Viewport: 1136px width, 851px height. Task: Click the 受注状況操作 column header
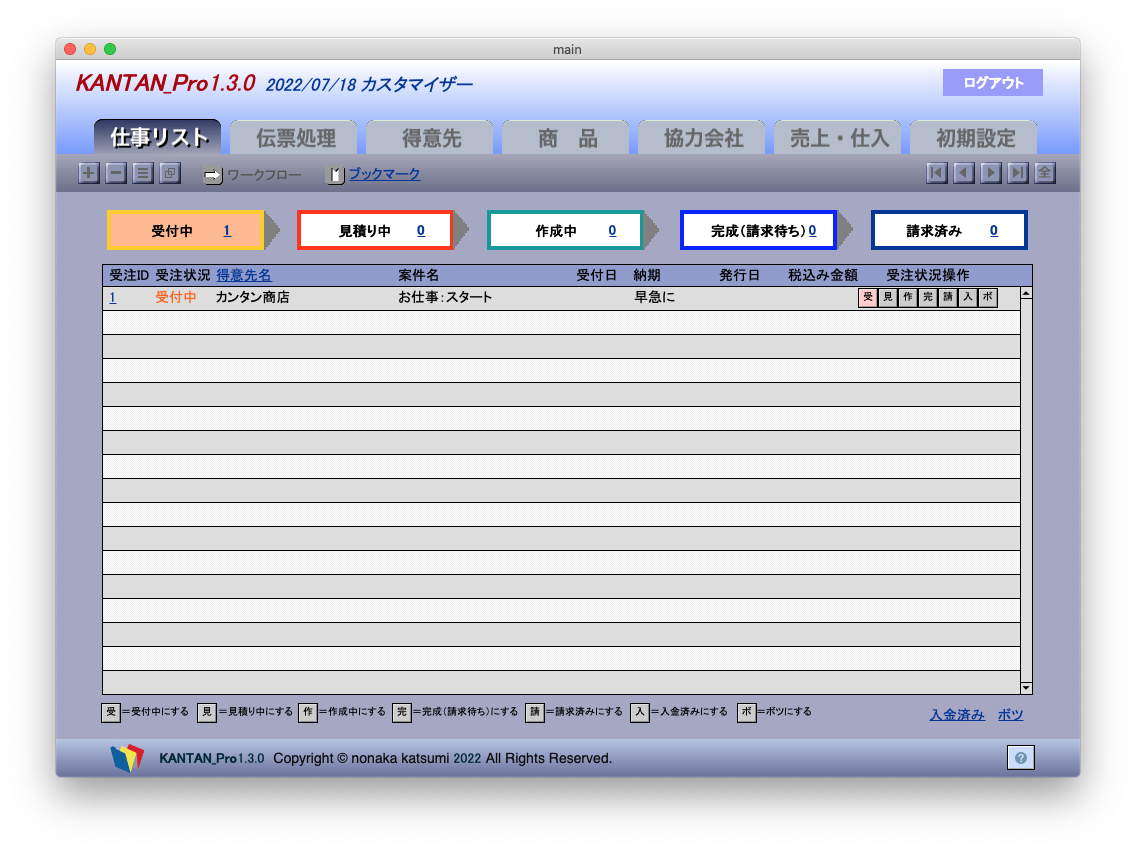(927, 275)
